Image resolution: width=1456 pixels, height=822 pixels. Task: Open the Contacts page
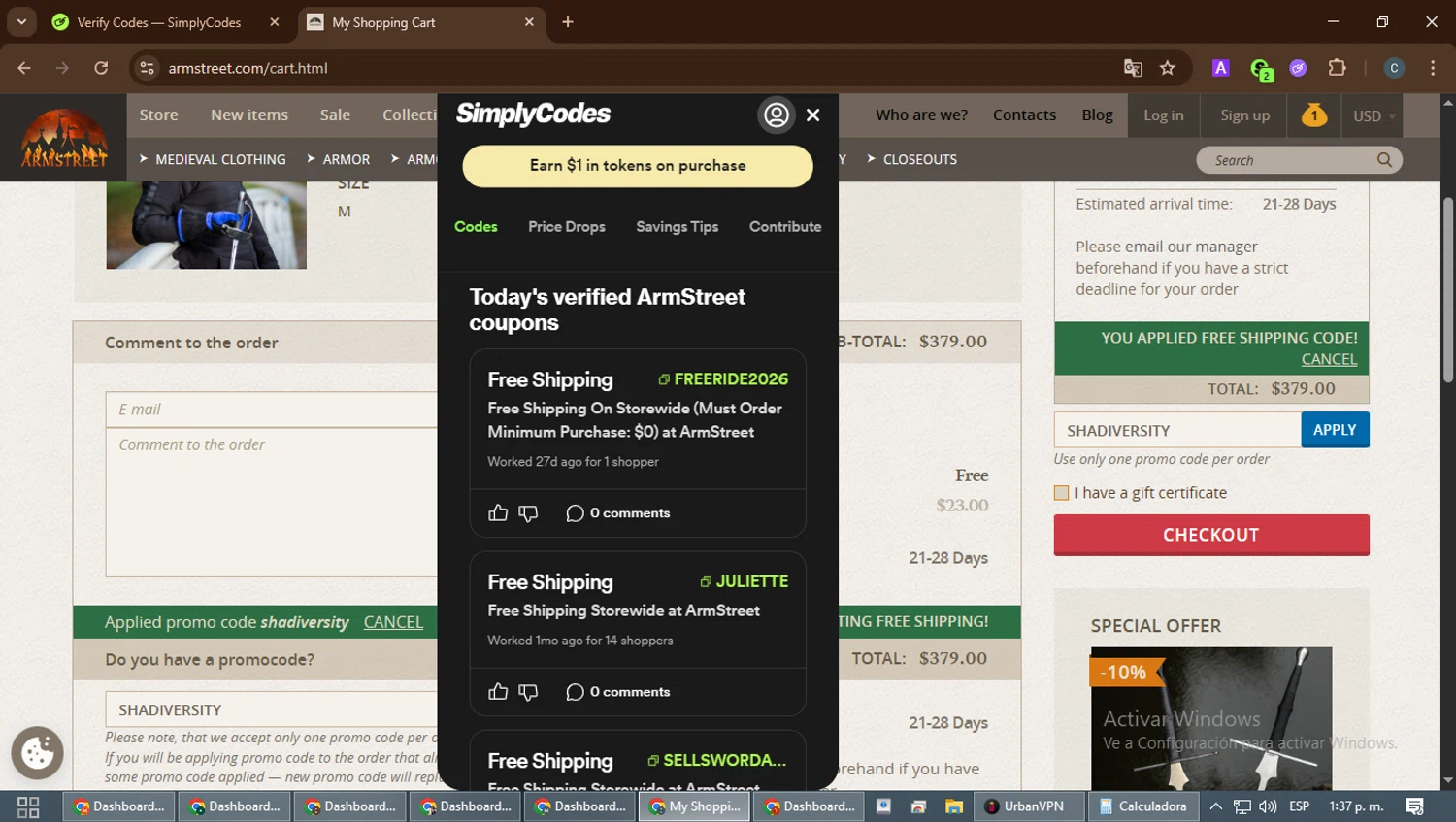click(1024, 115)
